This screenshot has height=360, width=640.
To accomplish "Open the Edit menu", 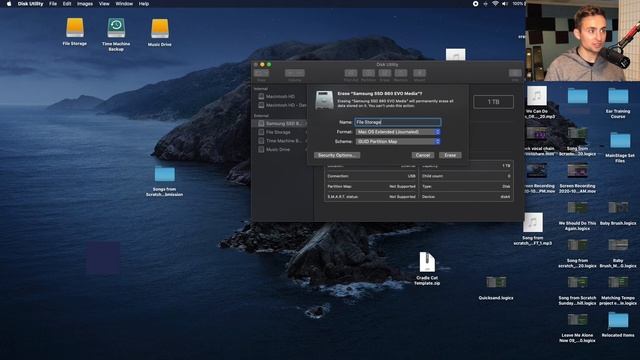I will point(67,4).
